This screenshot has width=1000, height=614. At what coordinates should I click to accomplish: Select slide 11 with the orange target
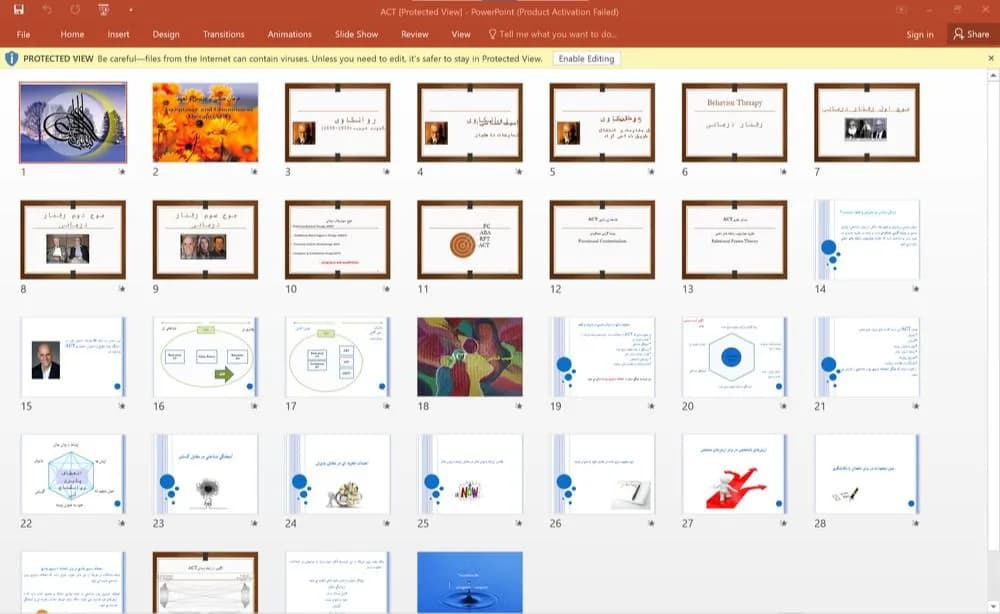pos(470,240)
